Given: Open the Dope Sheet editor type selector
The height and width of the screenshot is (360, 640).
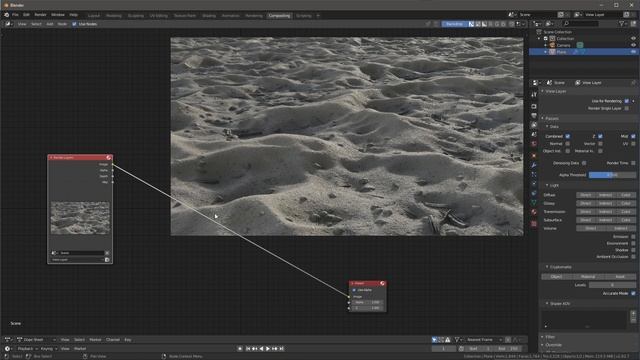Looking at the screenshot, I should [9, 340].
